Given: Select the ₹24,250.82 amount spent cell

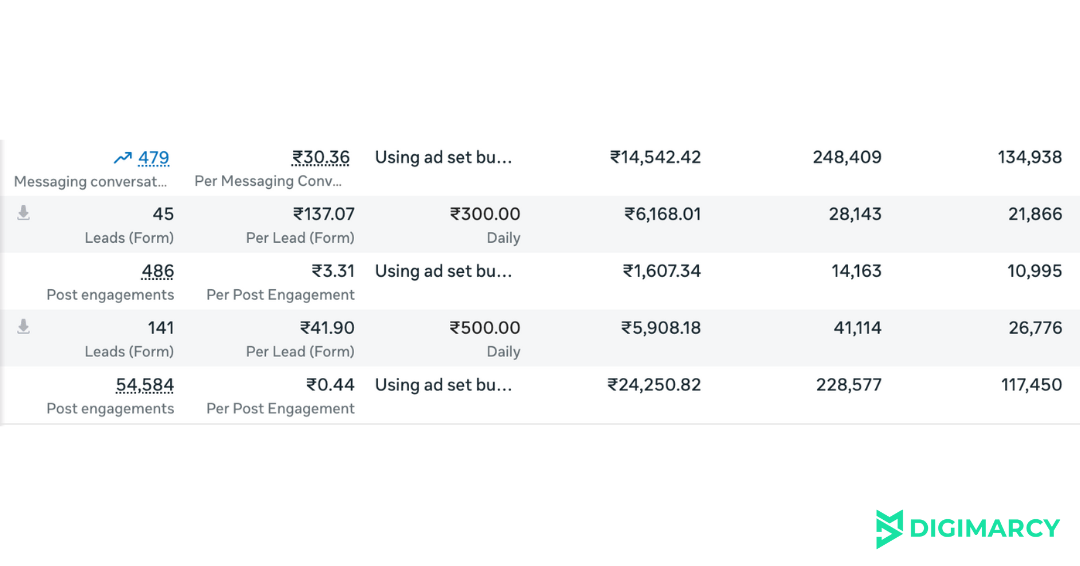Looking at the screenshot, I should pos(655,385).
